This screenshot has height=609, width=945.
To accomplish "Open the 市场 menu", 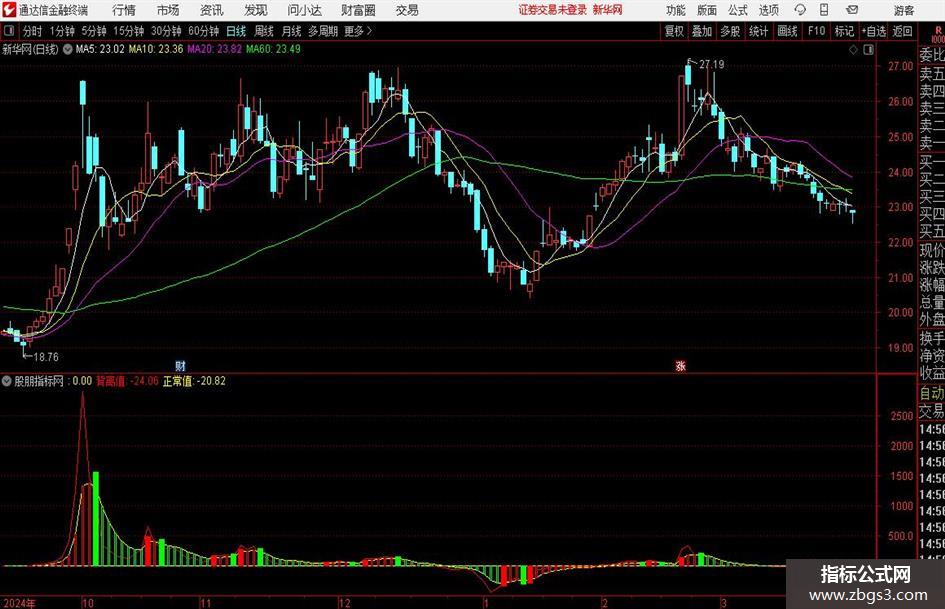I will 168,10.
